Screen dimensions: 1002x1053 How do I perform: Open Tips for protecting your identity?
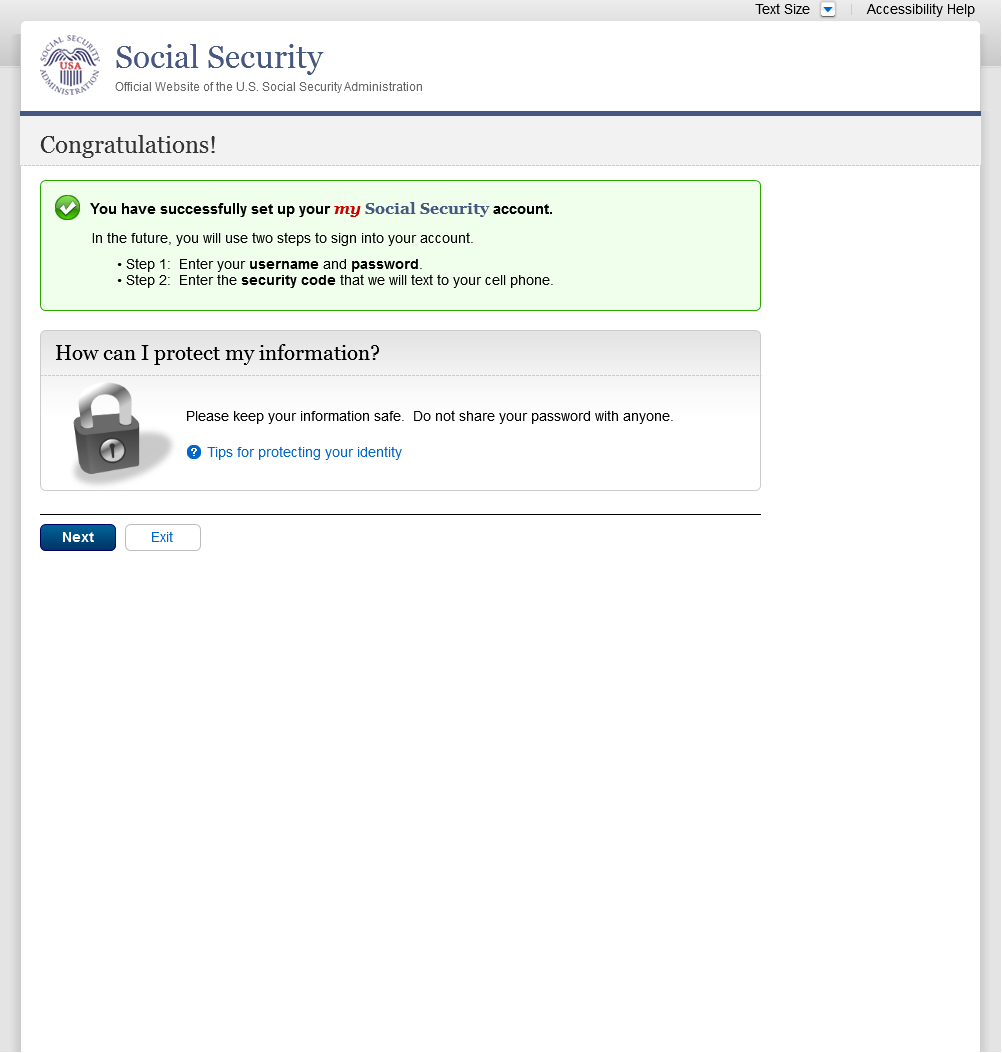point(304,453)
